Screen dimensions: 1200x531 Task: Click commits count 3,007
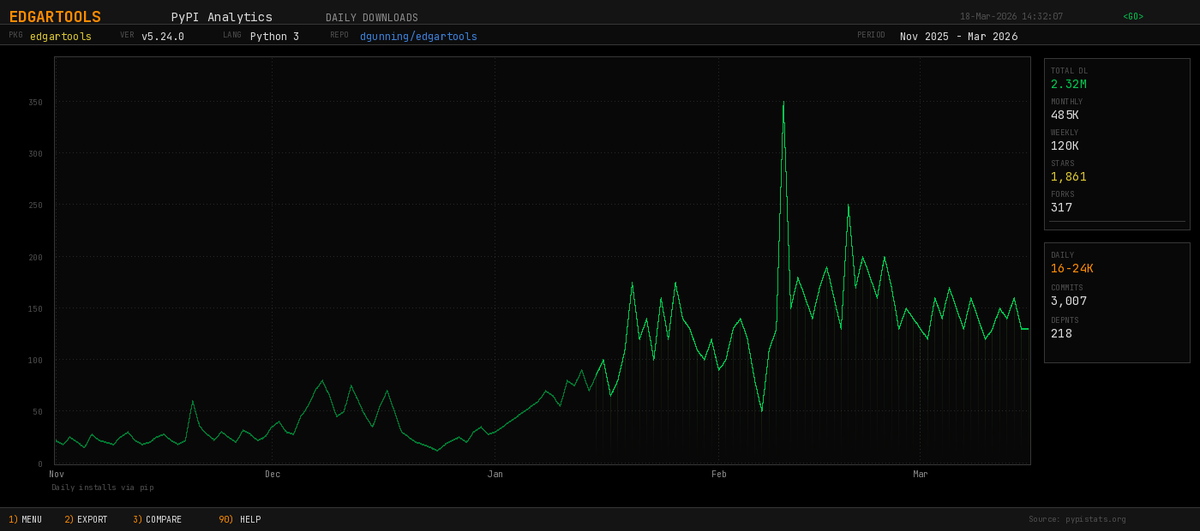click(x=1068, y=301)
